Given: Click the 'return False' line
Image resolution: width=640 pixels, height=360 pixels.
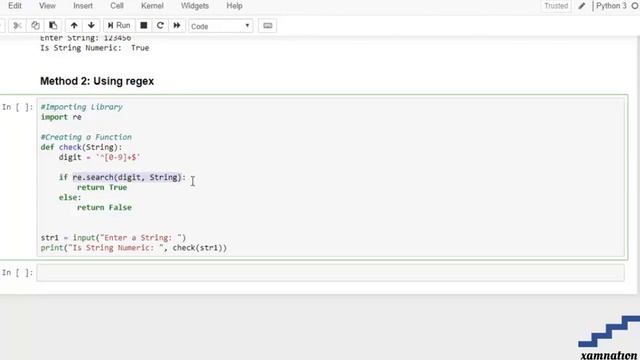Looking at the screenshot, I should coord(104,207).
